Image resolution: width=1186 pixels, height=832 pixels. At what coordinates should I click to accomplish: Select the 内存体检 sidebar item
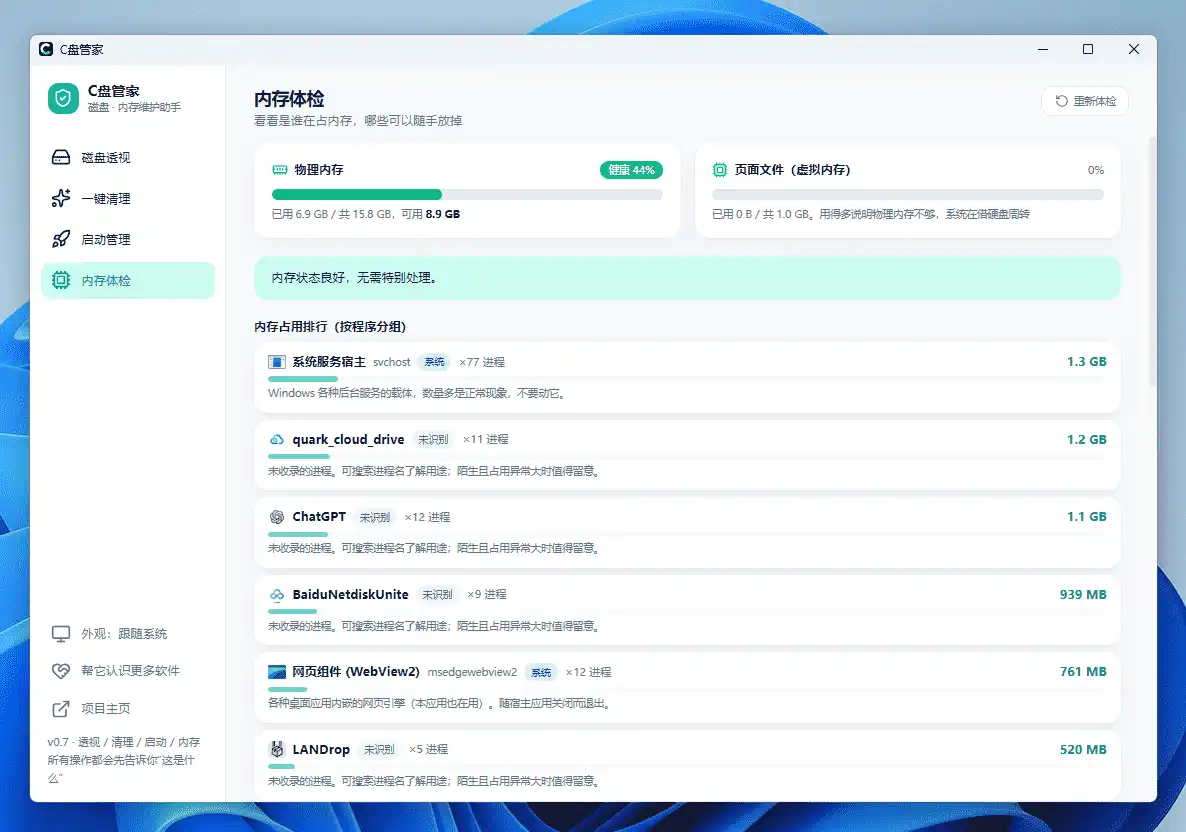tap(128, 280)
